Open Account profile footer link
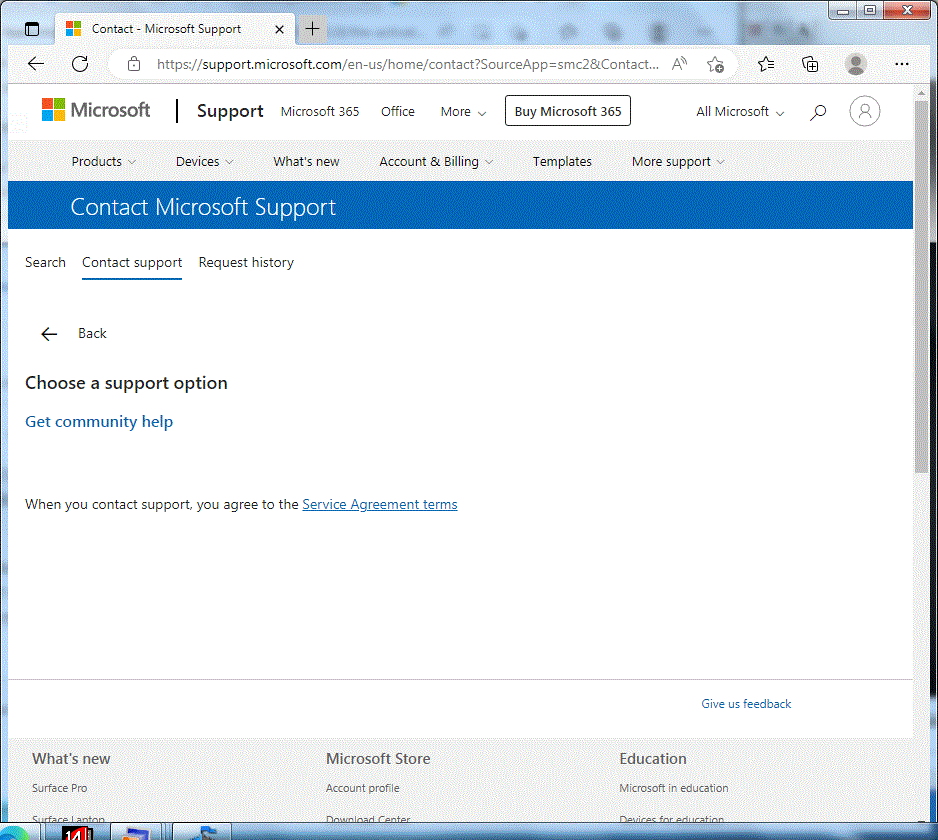This screenshot has height=840, width=938. pyautogui.click(x=363, y=789)
